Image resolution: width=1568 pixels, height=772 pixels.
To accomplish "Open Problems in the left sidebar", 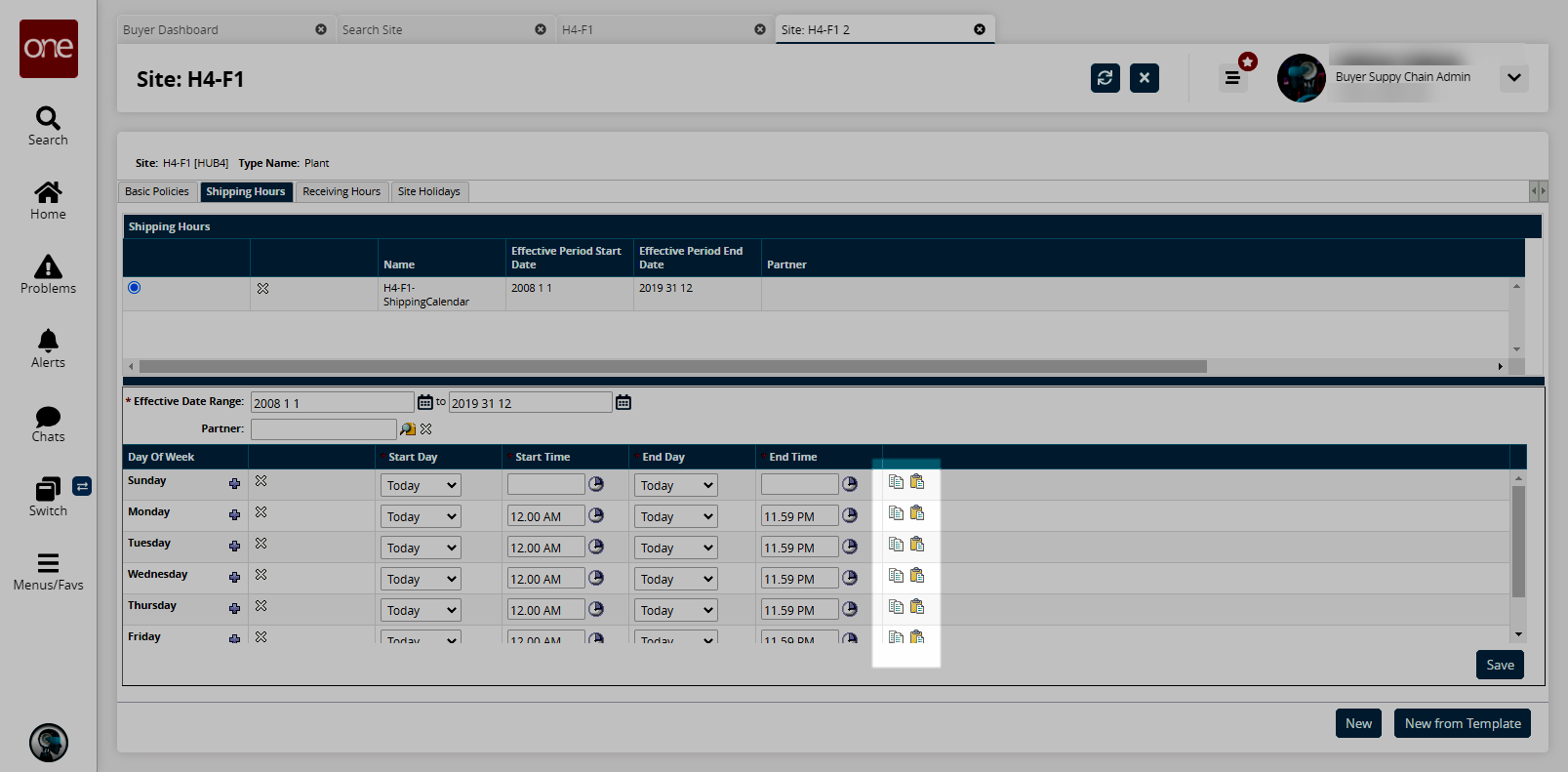I will tap(48, 274).
